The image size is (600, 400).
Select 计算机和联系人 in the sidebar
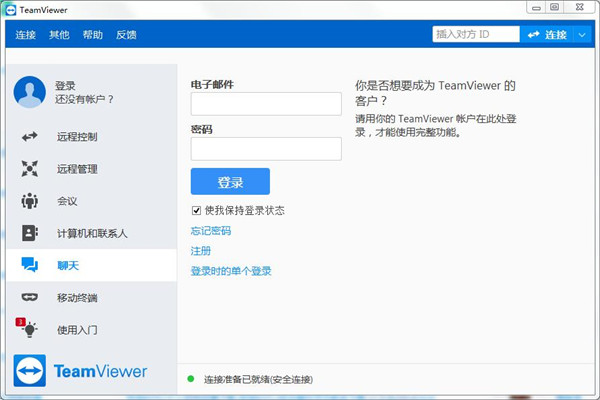pyautogui.click(x=91, y=233)
